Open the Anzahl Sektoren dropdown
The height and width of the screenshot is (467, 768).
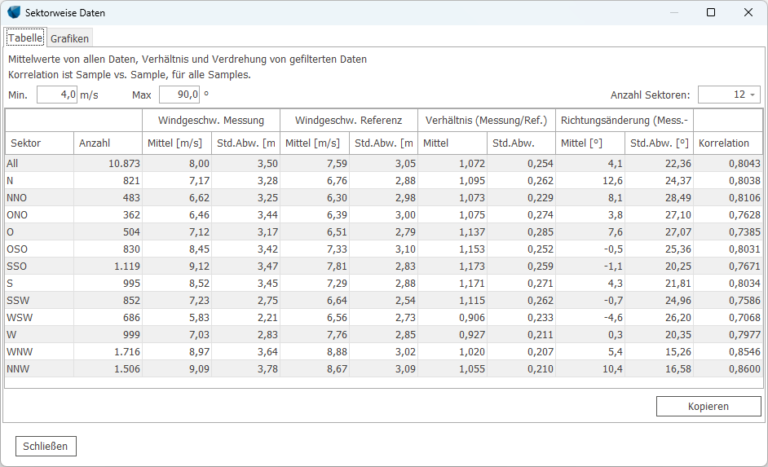click(x=728, y=95)
